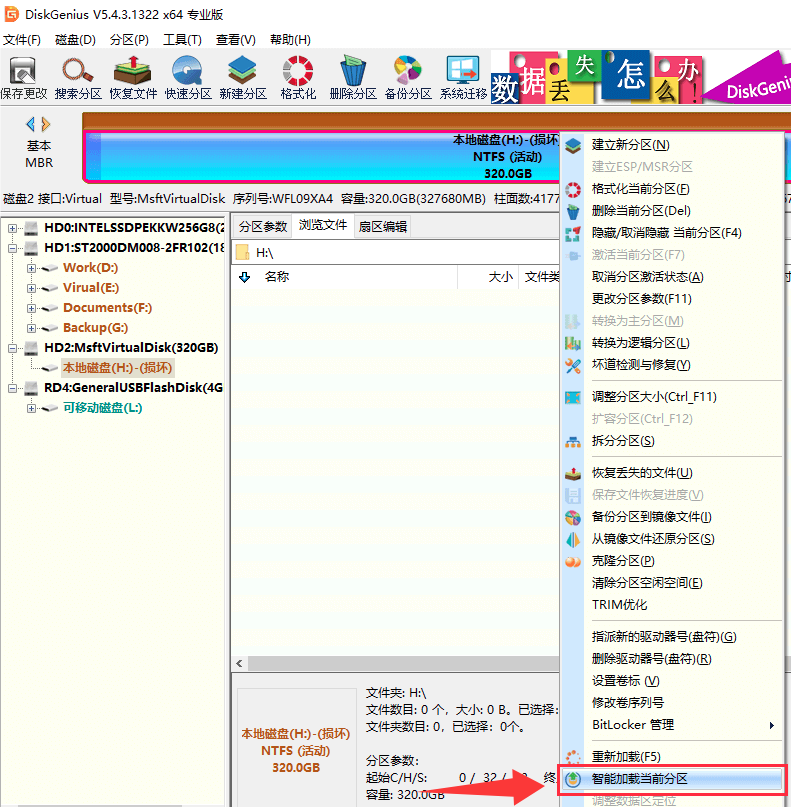The image size is (791, 807).
Task: Click the HD0 Intel SSD disk icon
Action: 31,228
